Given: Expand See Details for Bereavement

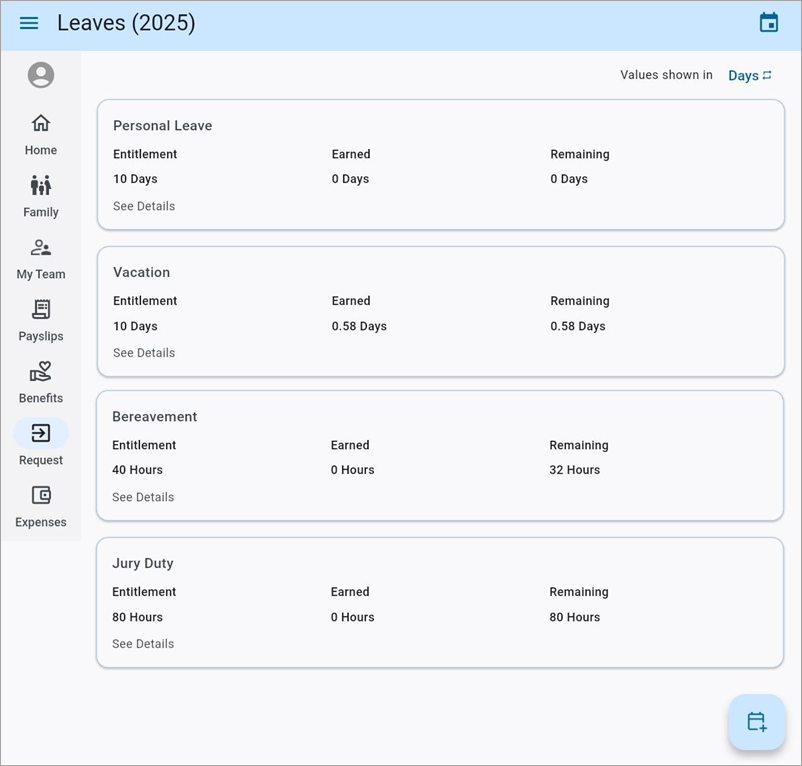Looking at the screenshot, I should (143, 497).
